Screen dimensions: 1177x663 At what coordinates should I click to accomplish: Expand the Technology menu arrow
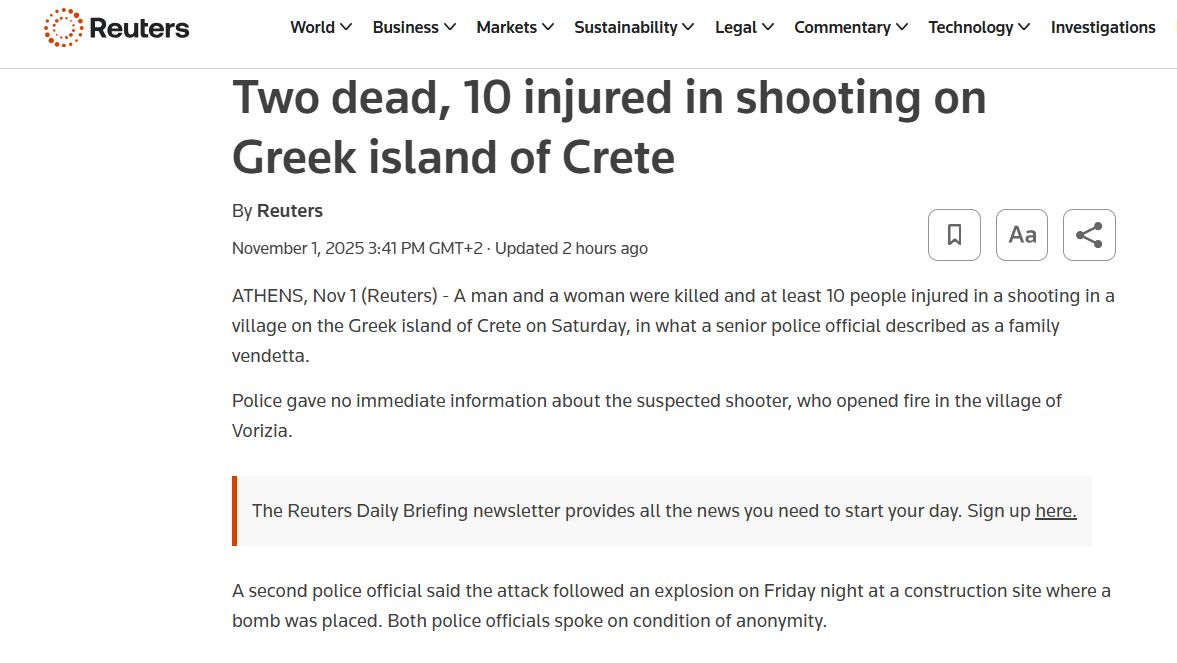[1024, 28]
